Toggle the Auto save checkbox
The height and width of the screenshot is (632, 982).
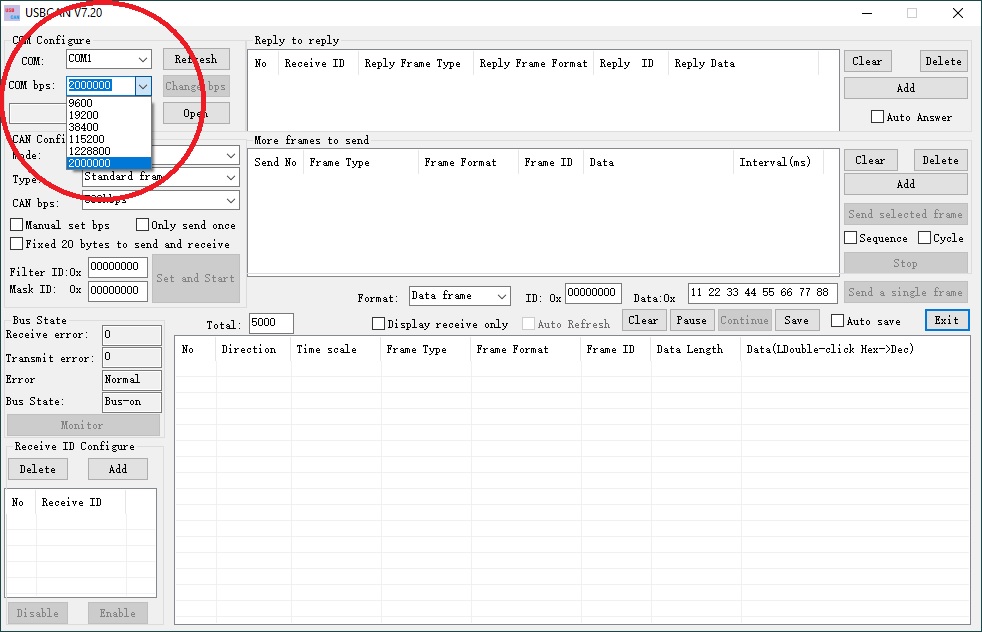[x=838, y=321]
